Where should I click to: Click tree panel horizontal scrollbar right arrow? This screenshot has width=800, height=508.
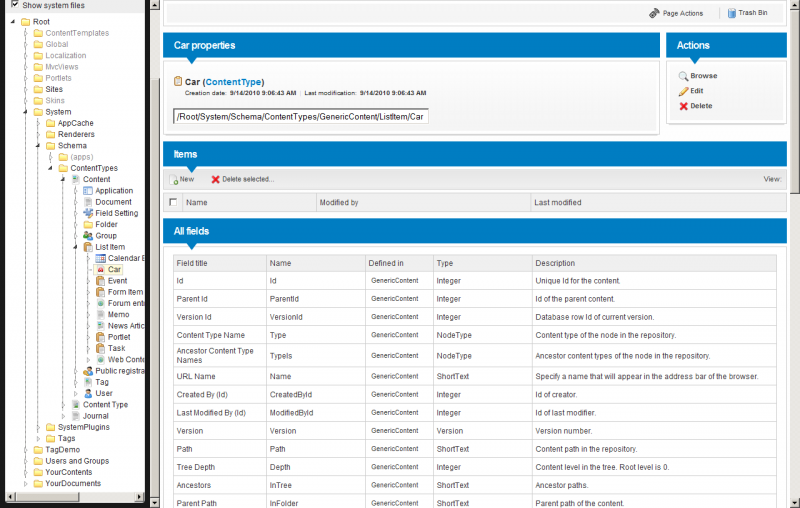[139, 496]
